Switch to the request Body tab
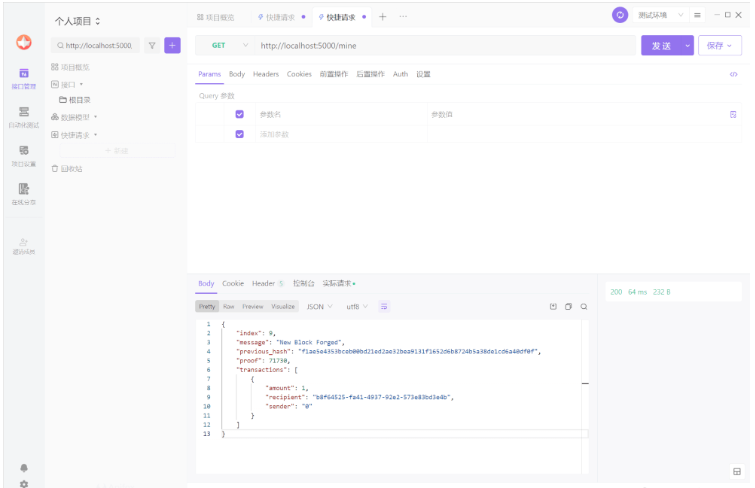The height and width of the screenshot is (488, 755). point(237,74)
